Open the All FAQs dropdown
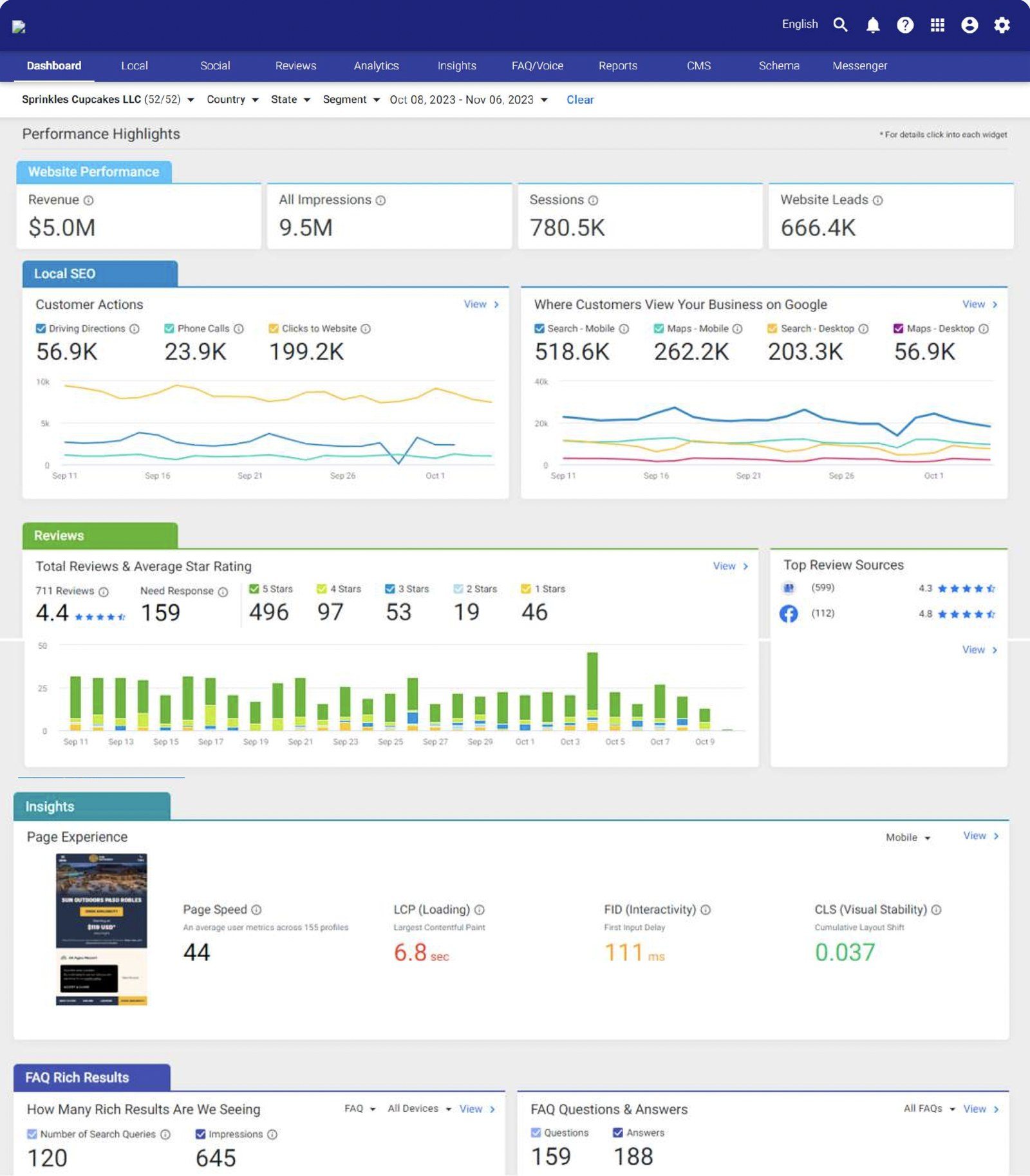 pyautogui.click(x=930, y=1108)
